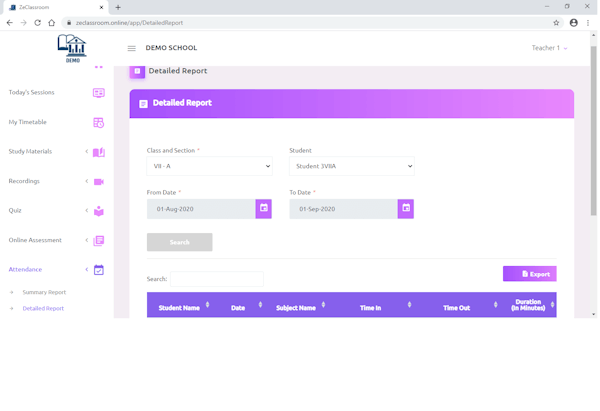Screen dimensions: 600x411
Task: Click the Attendance calendar check icon
Action: click(x=98, y=270)
